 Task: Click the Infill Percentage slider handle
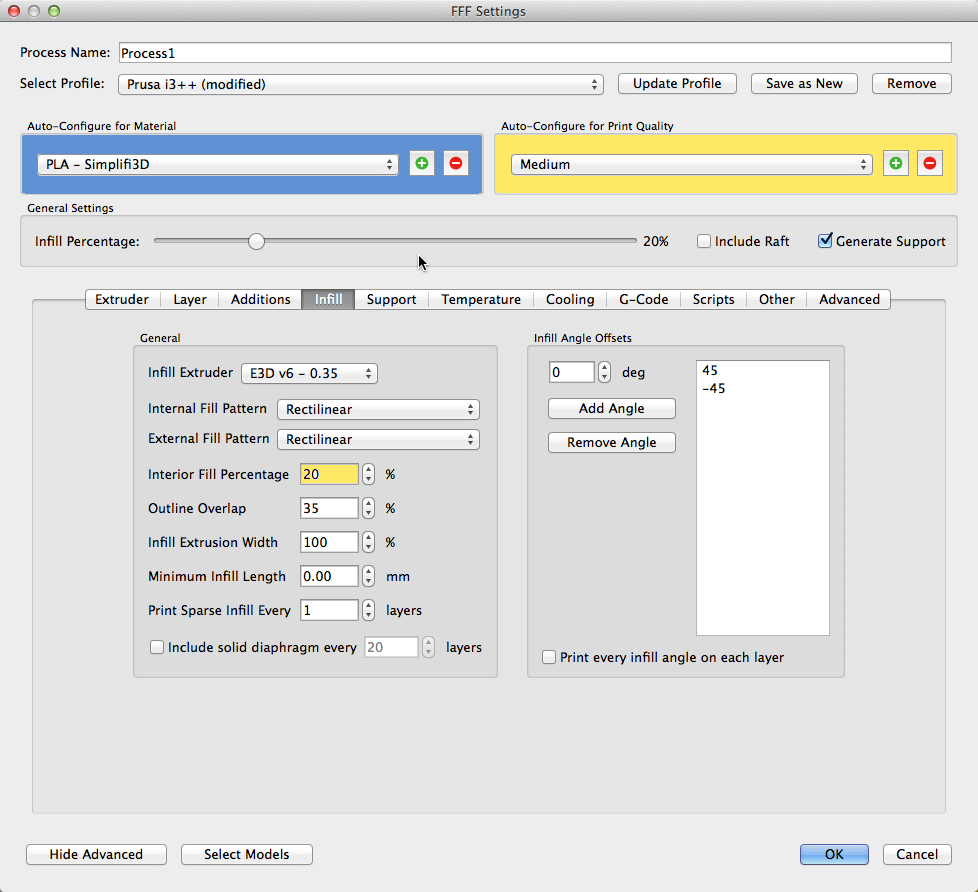(x=256, y=241)
